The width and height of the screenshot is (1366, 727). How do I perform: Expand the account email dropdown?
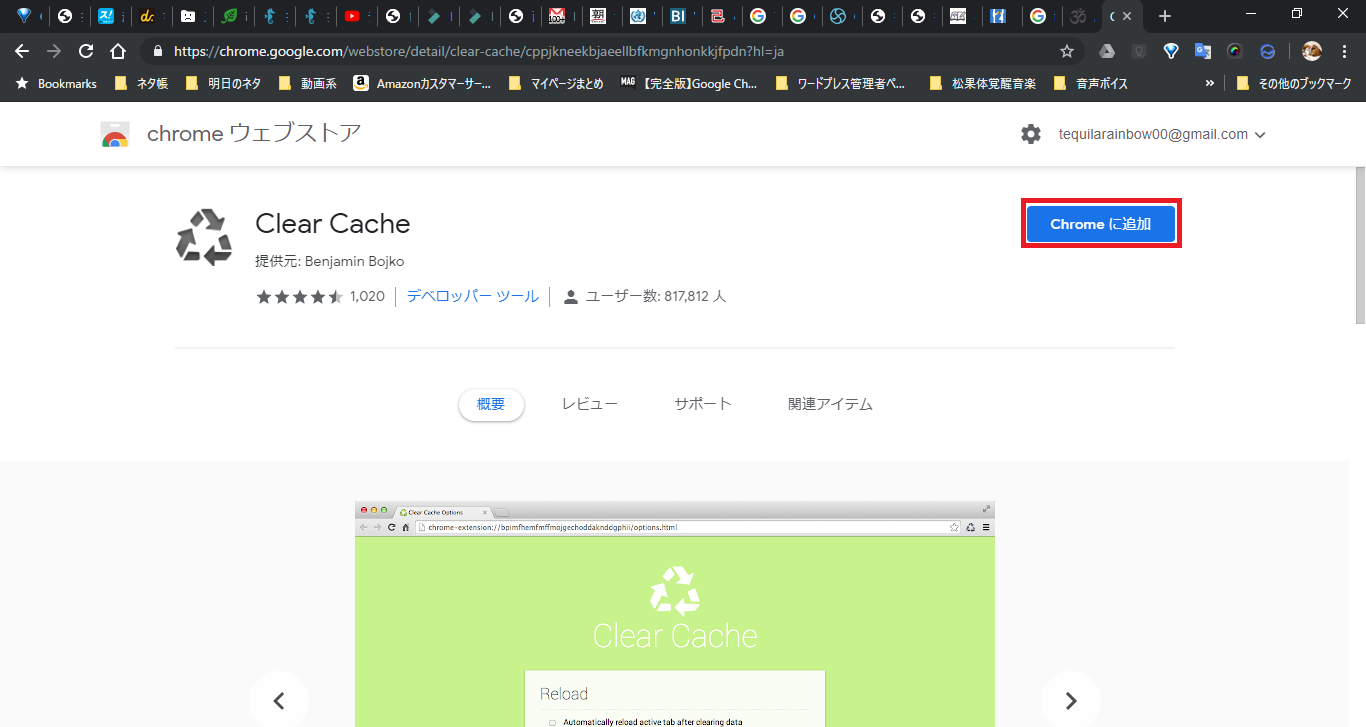pos(1260,135)
